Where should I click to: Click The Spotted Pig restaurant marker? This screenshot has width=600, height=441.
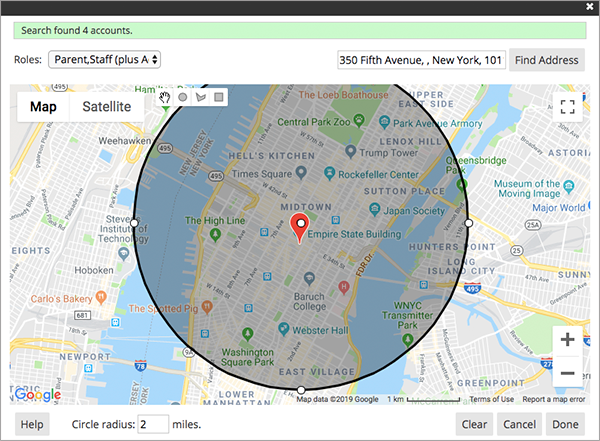point(207,307)
